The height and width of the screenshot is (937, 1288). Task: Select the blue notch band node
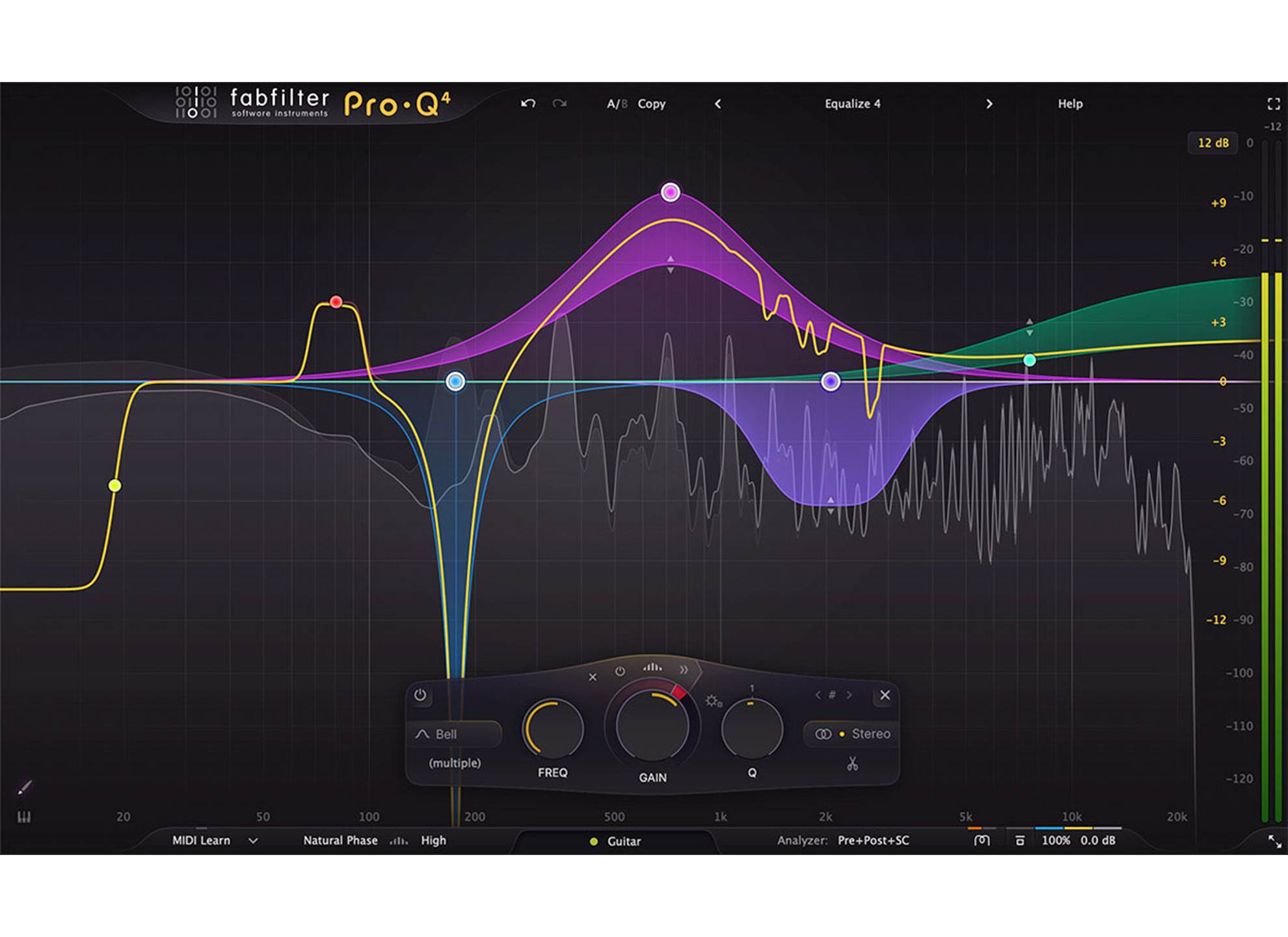coord(455,381)
